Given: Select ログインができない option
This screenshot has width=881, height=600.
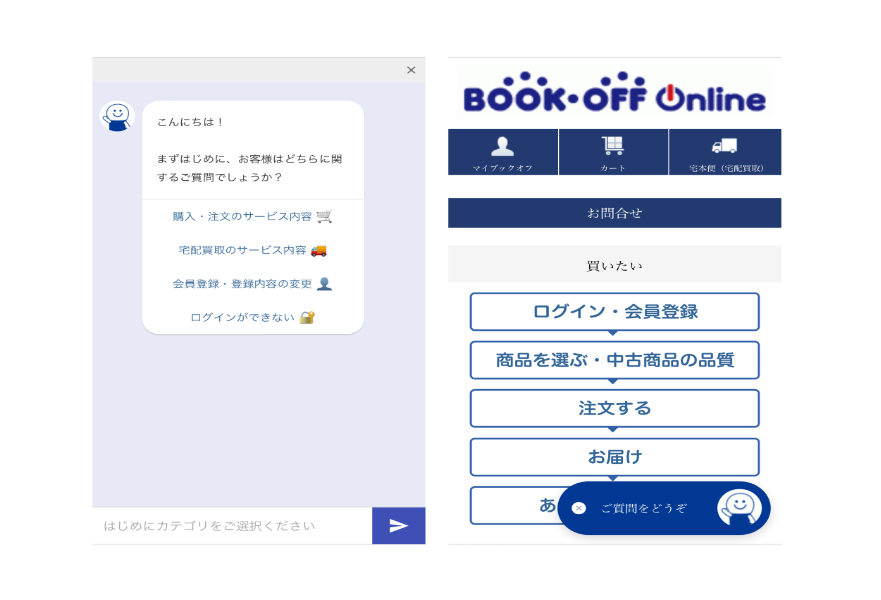Looking at the screenshot, I should coord(252,317).
